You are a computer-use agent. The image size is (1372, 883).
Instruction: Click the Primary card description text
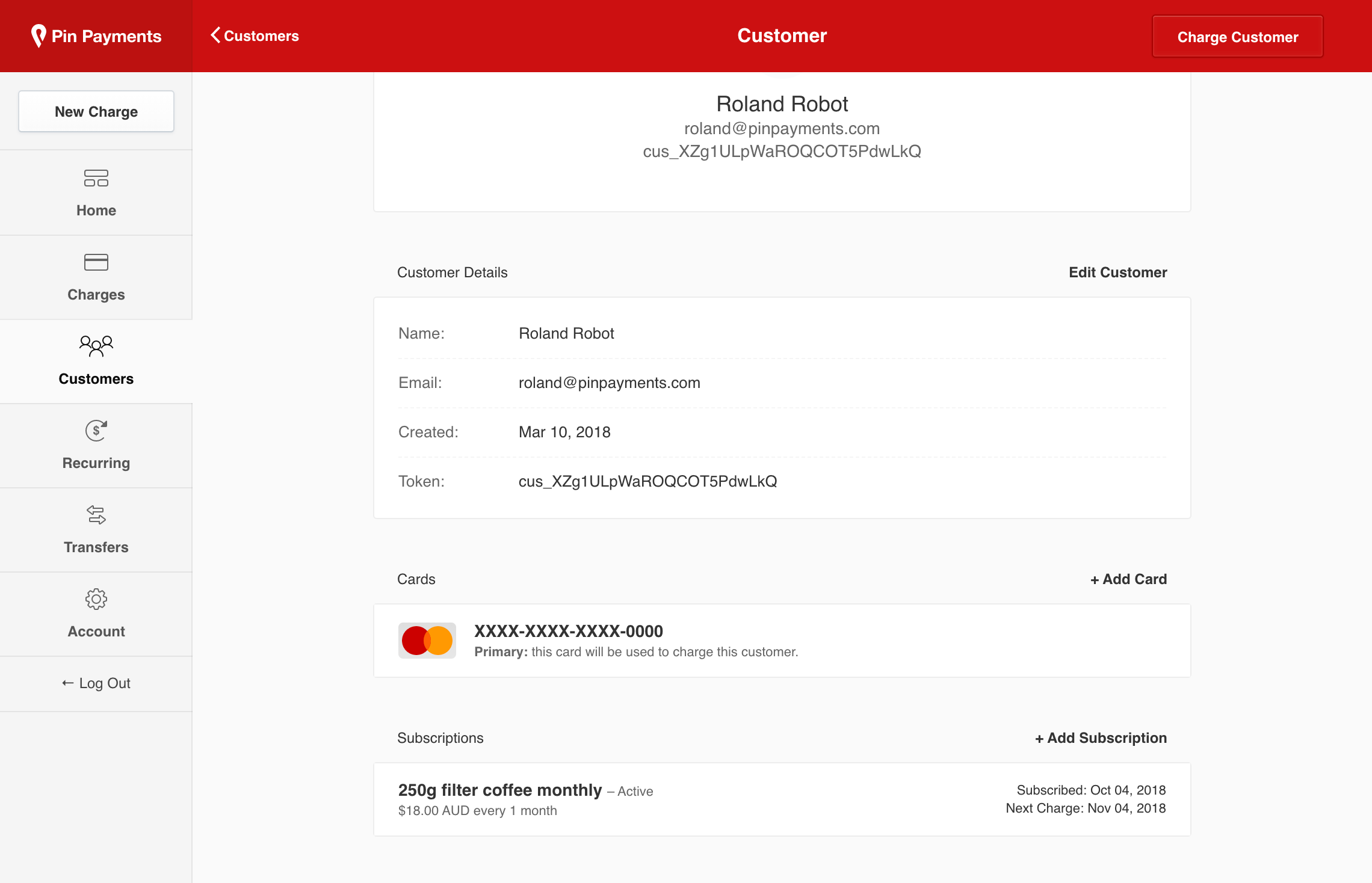(636, 652)
